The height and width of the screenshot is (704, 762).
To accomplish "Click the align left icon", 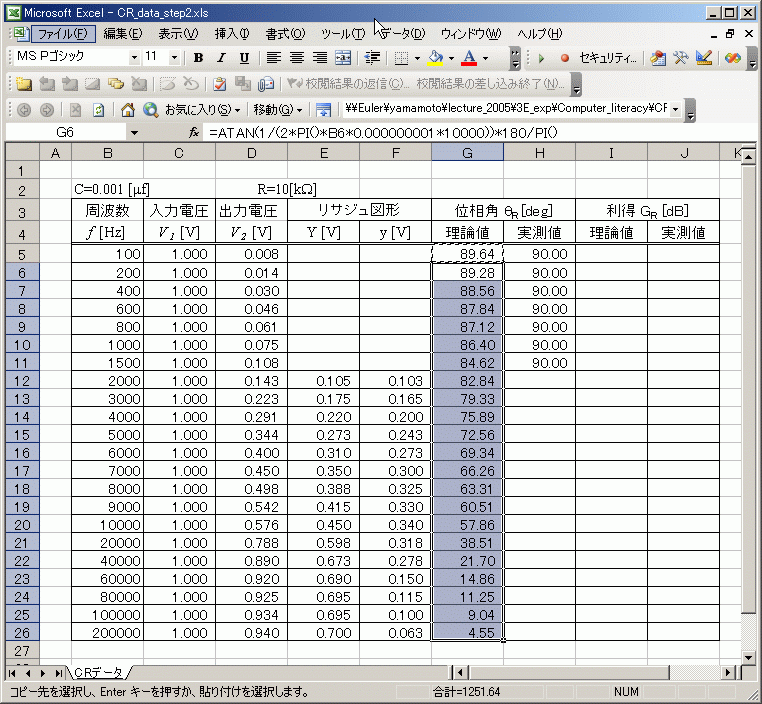I will point(274,58).
